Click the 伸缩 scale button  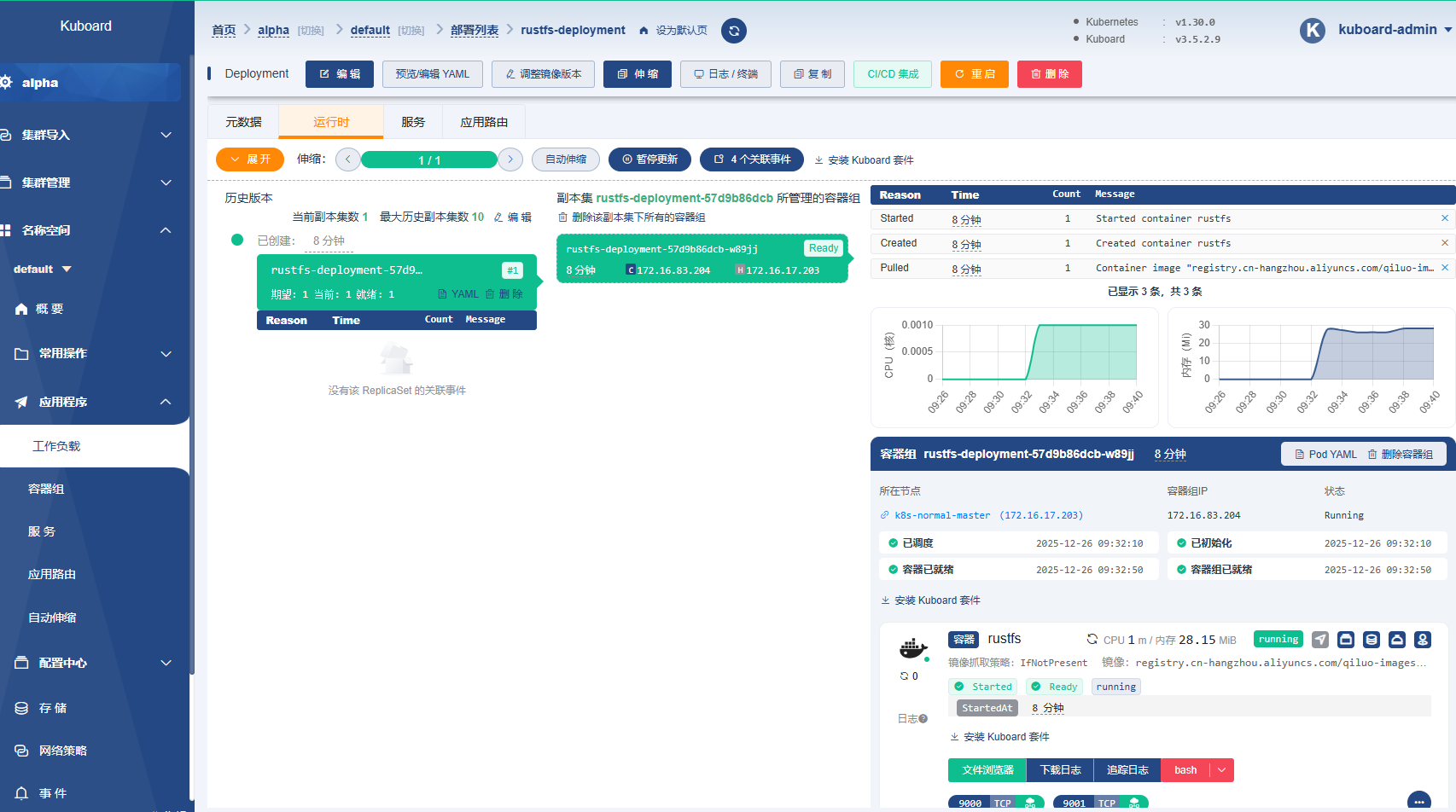[638, 74]
